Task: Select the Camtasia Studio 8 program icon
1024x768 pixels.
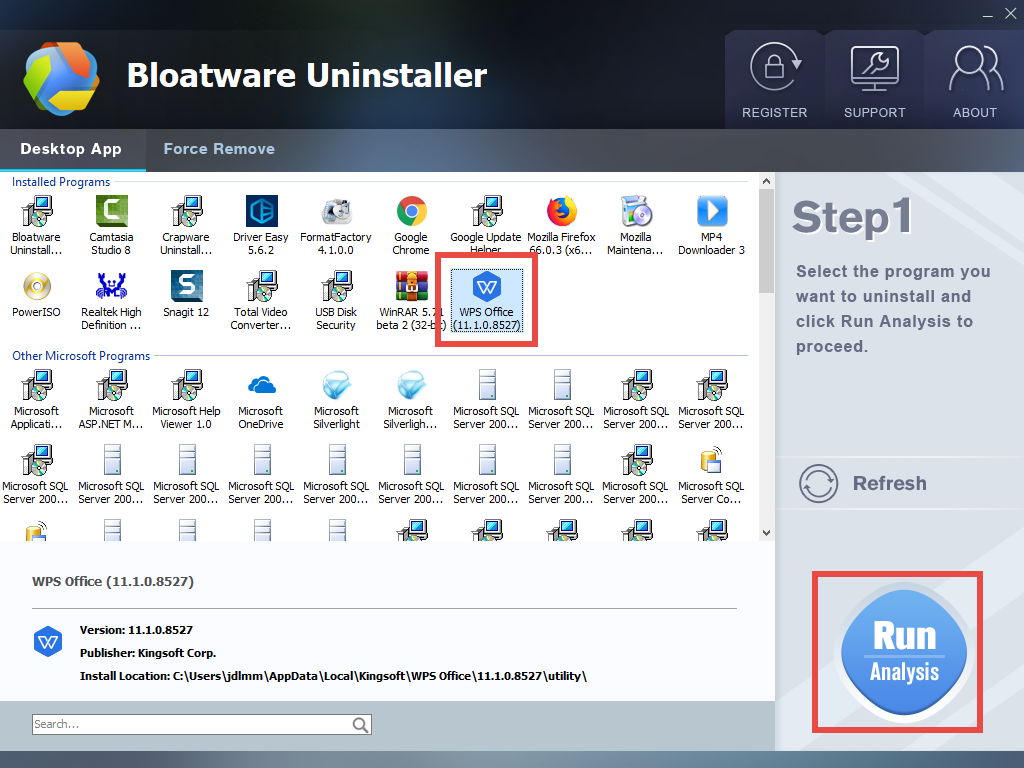Action: 111,225
